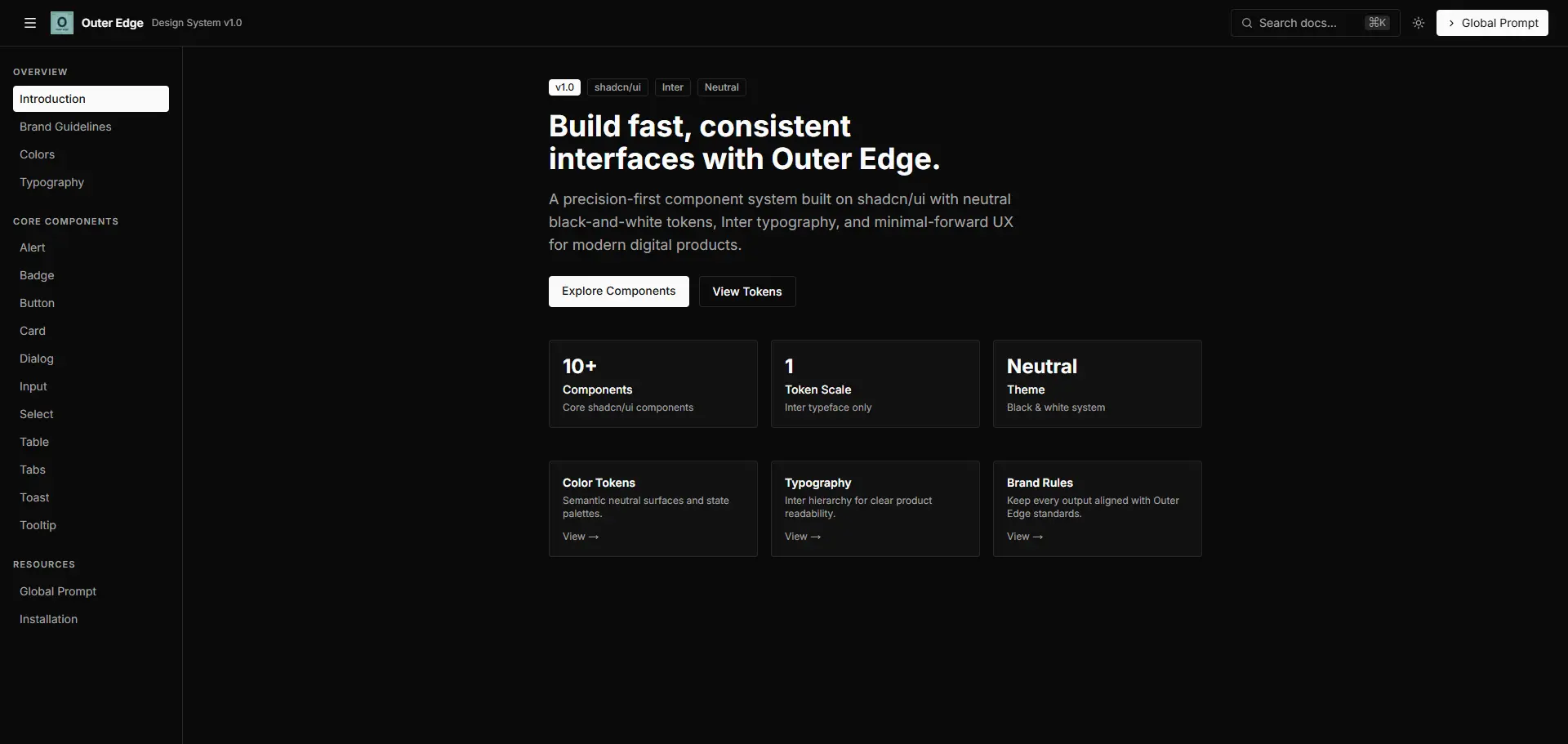Select Introduction in sidebar
1568x744 pixels.
pos(91,99)
